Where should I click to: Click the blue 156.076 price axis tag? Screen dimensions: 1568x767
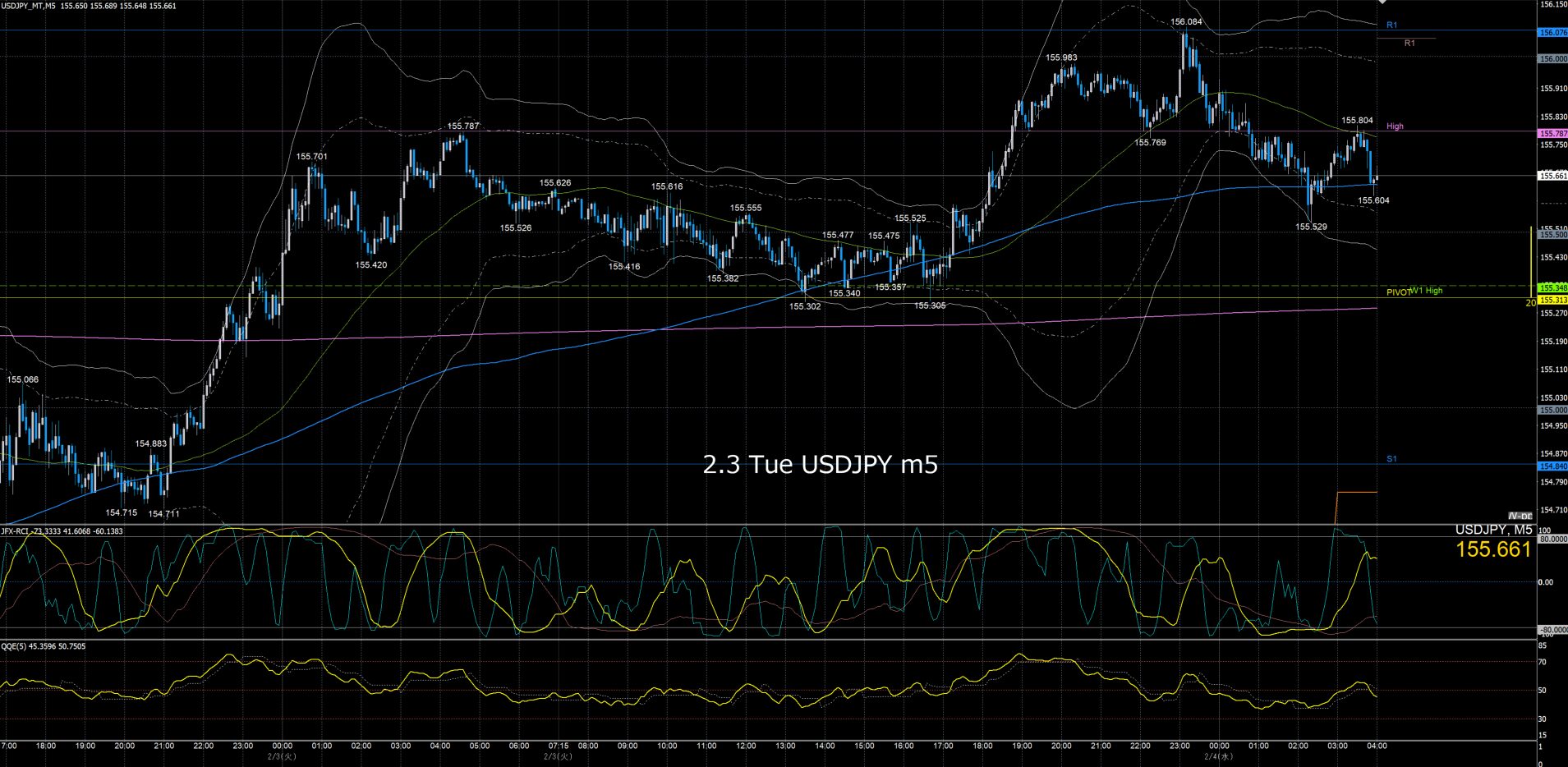[1552, 33]
